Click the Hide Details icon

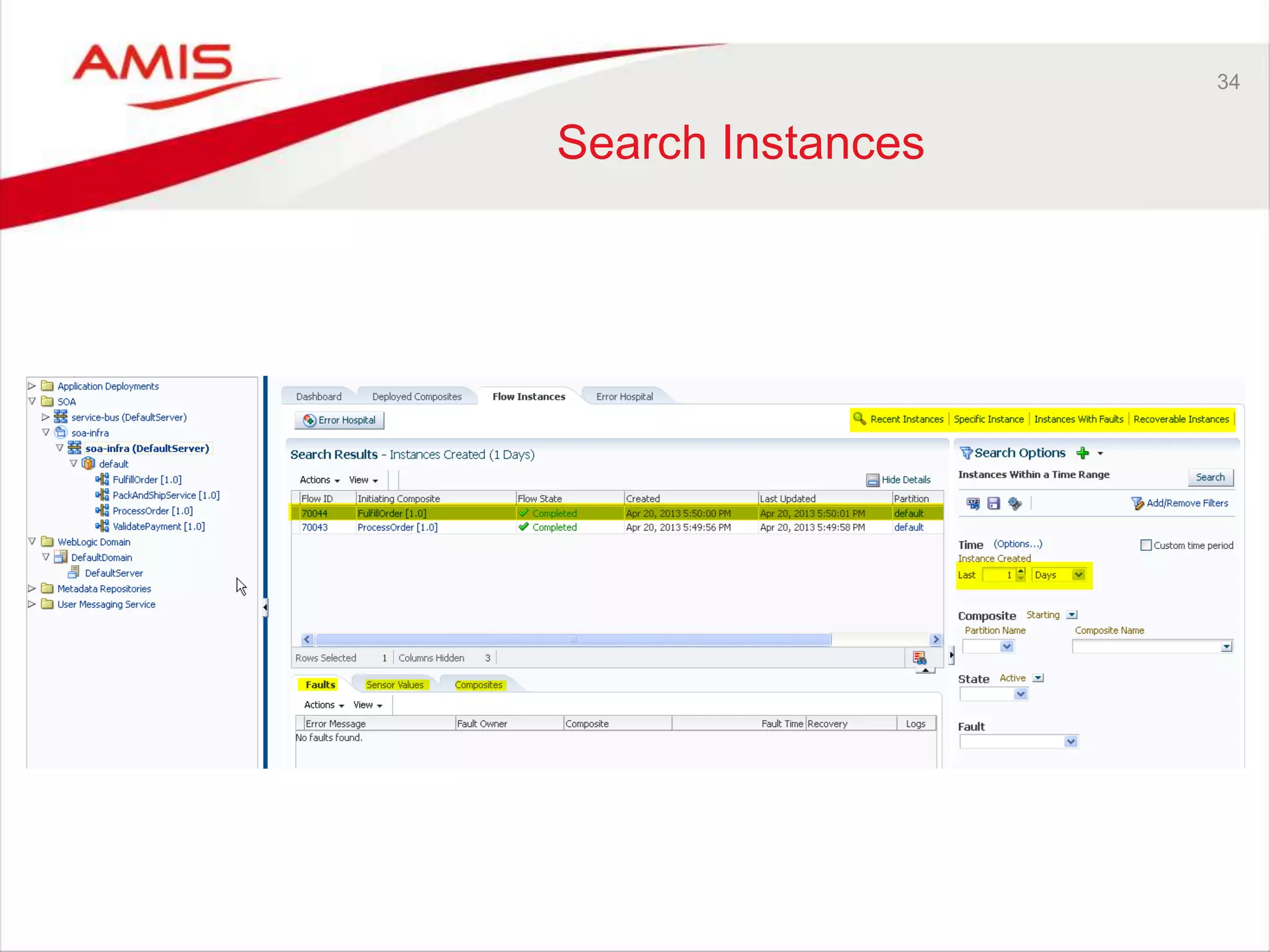873,480
